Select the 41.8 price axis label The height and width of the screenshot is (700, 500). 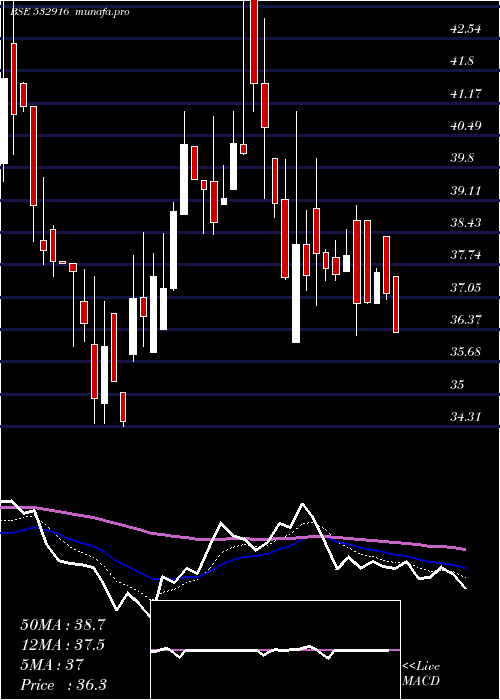tap(462, 61)
